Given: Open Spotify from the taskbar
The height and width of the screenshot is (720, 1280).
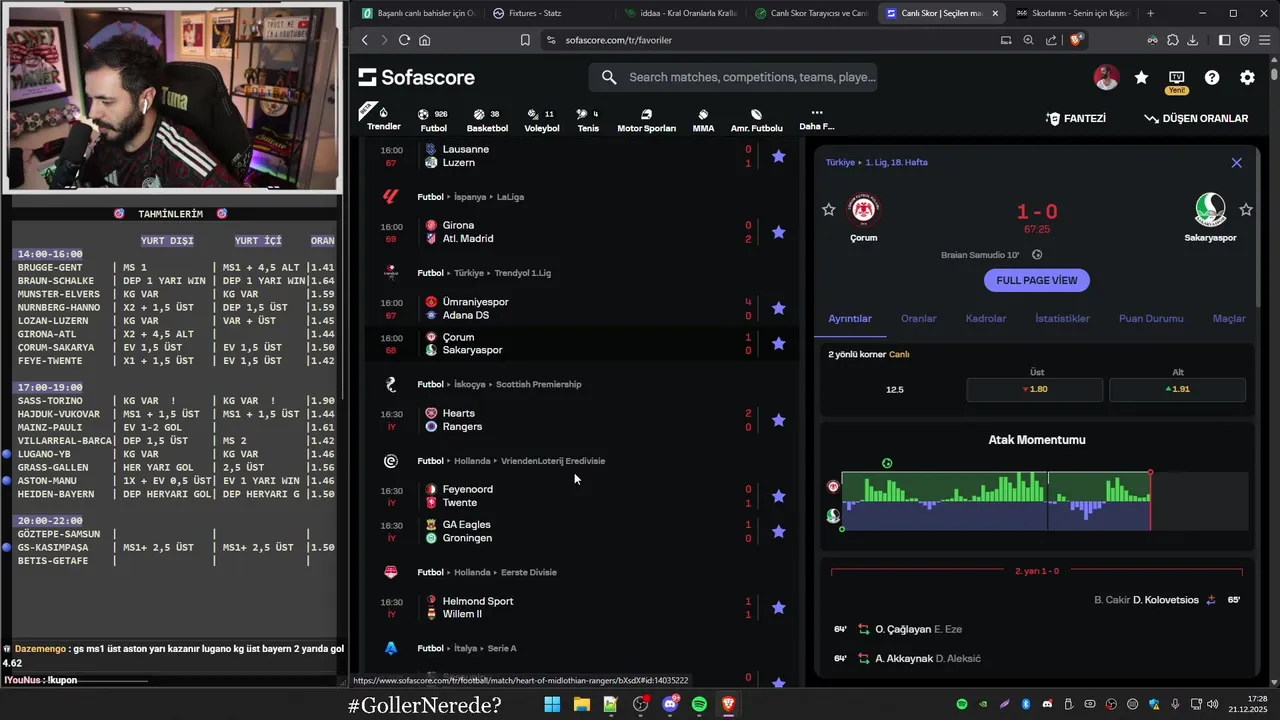Looking at the screenshot, I should (699, 705).
